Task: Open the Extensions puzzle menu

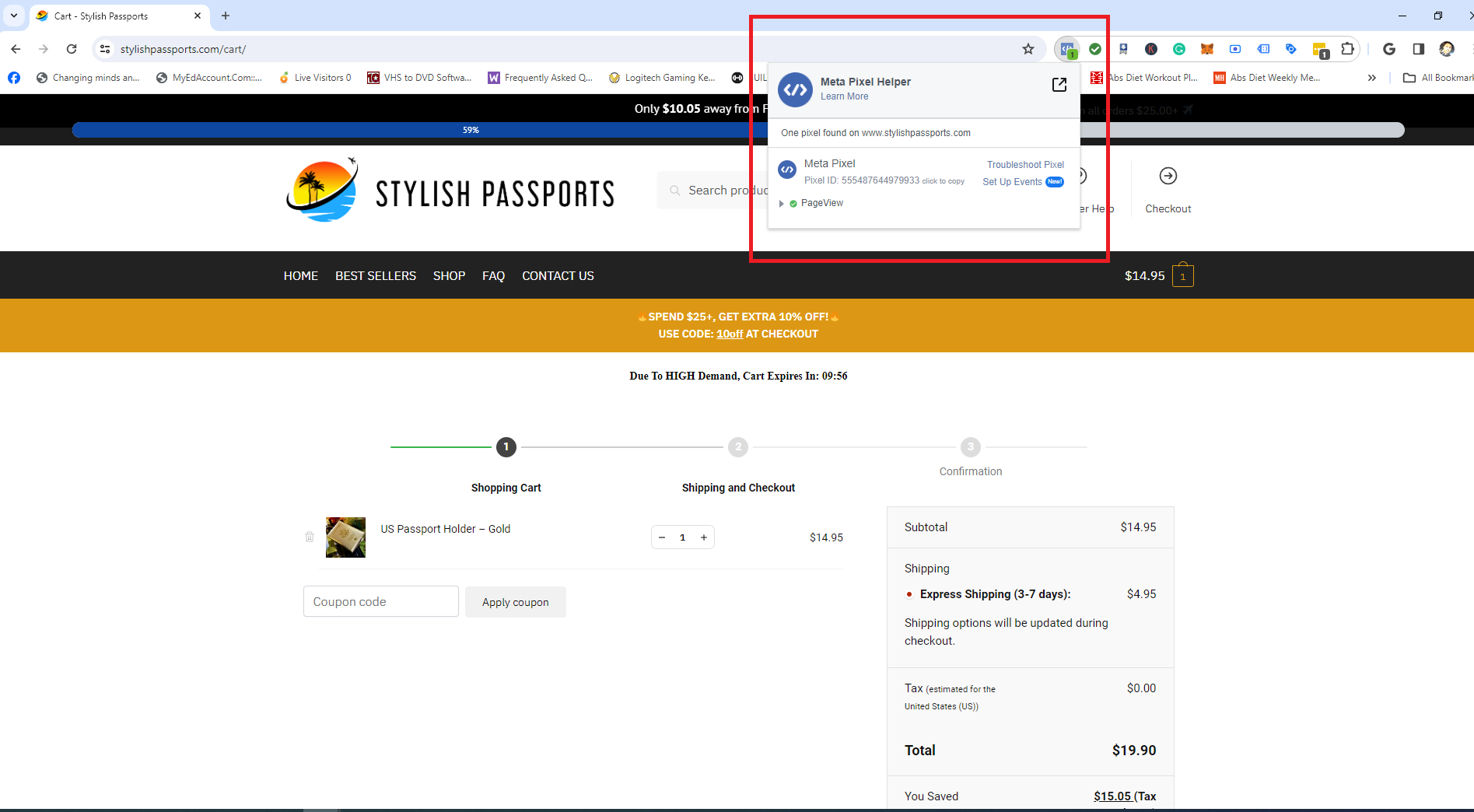Action: (1348, 49)
